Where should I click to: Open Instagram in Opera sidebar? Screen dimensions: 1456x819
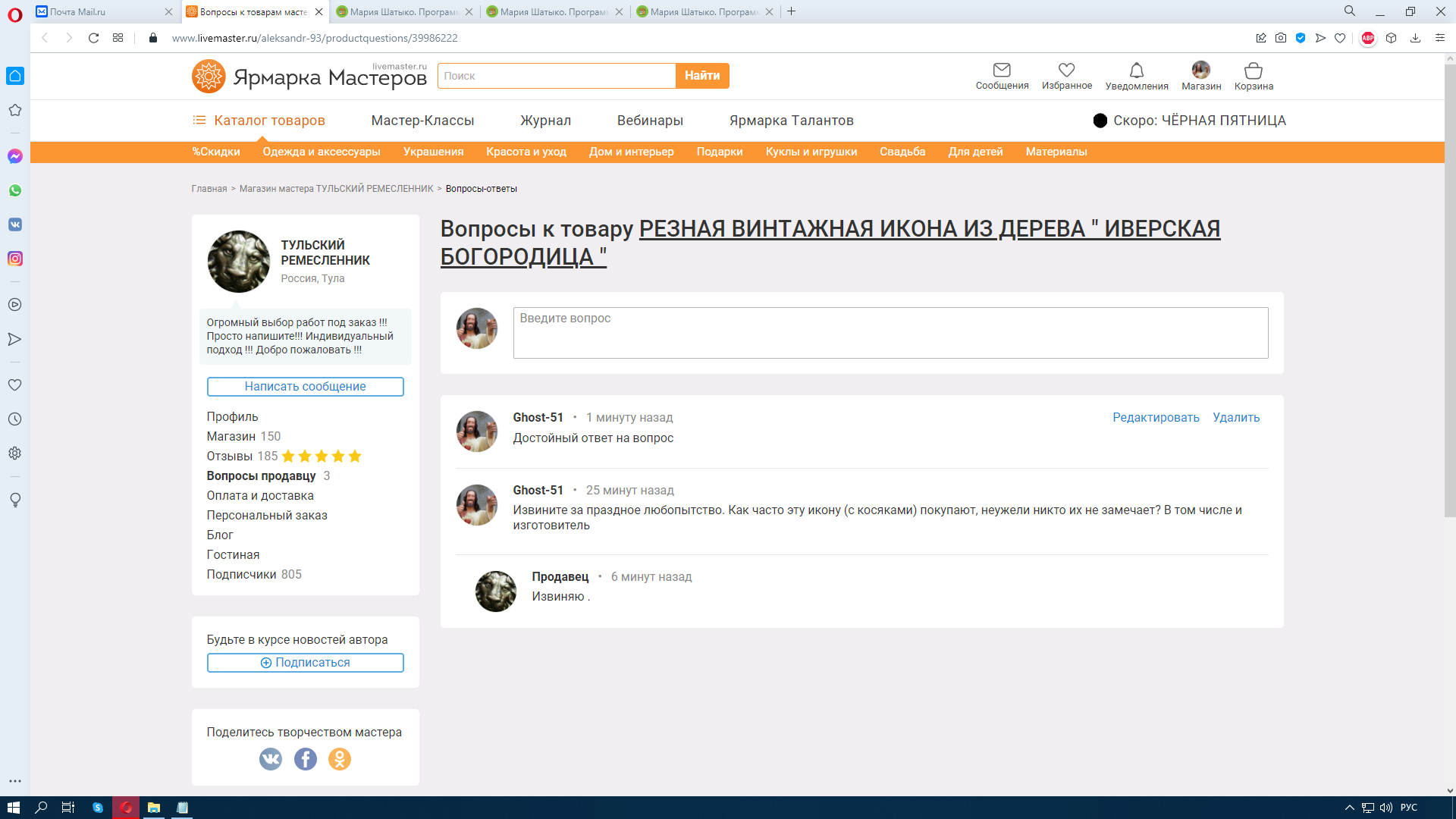[15, 259]
